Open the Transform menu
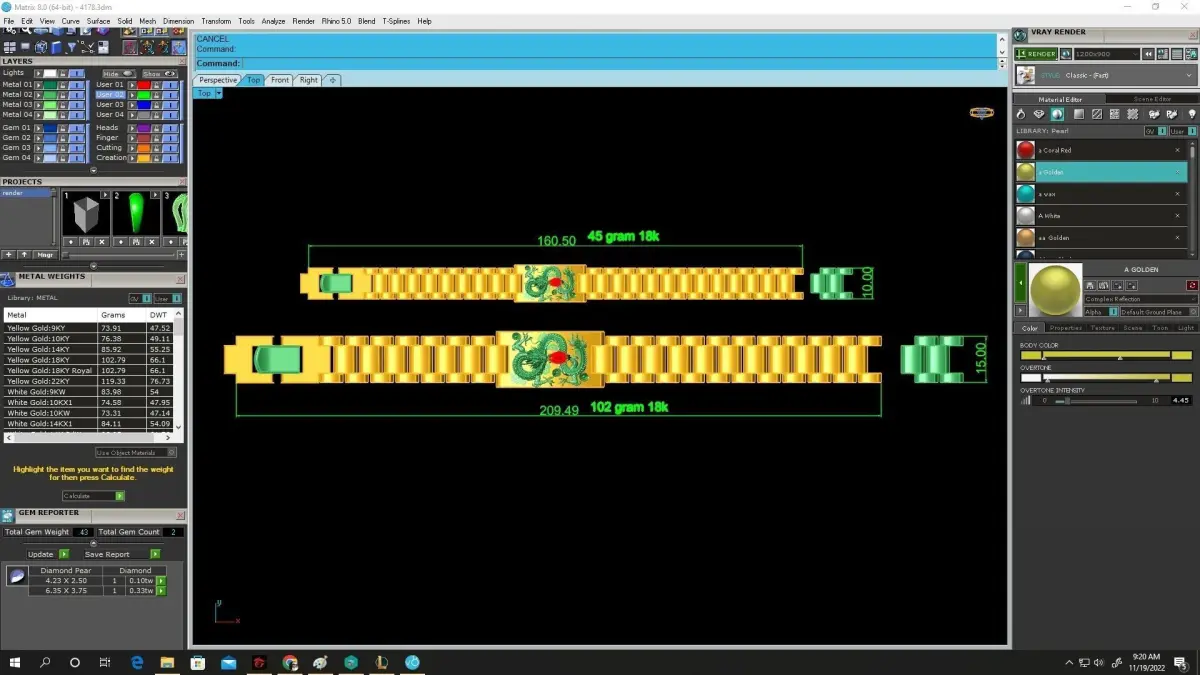 (x=215, y=21)
